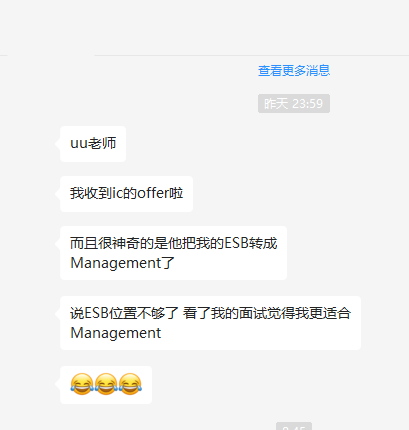Click the partially visible timestamp below the emojis
The image size is (409, 430).
tap(294, 426)
